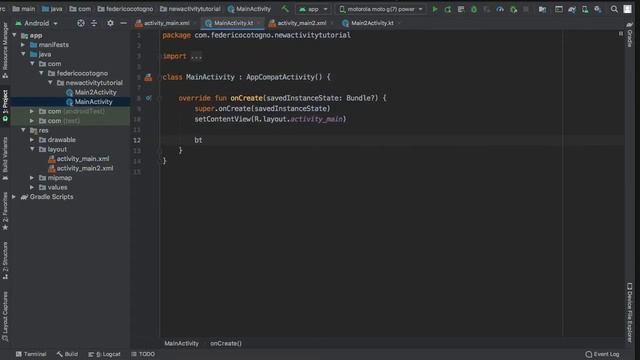Open the Logcat tool window
This screenshot has width=640, height=360.
[x=104, y=354]
